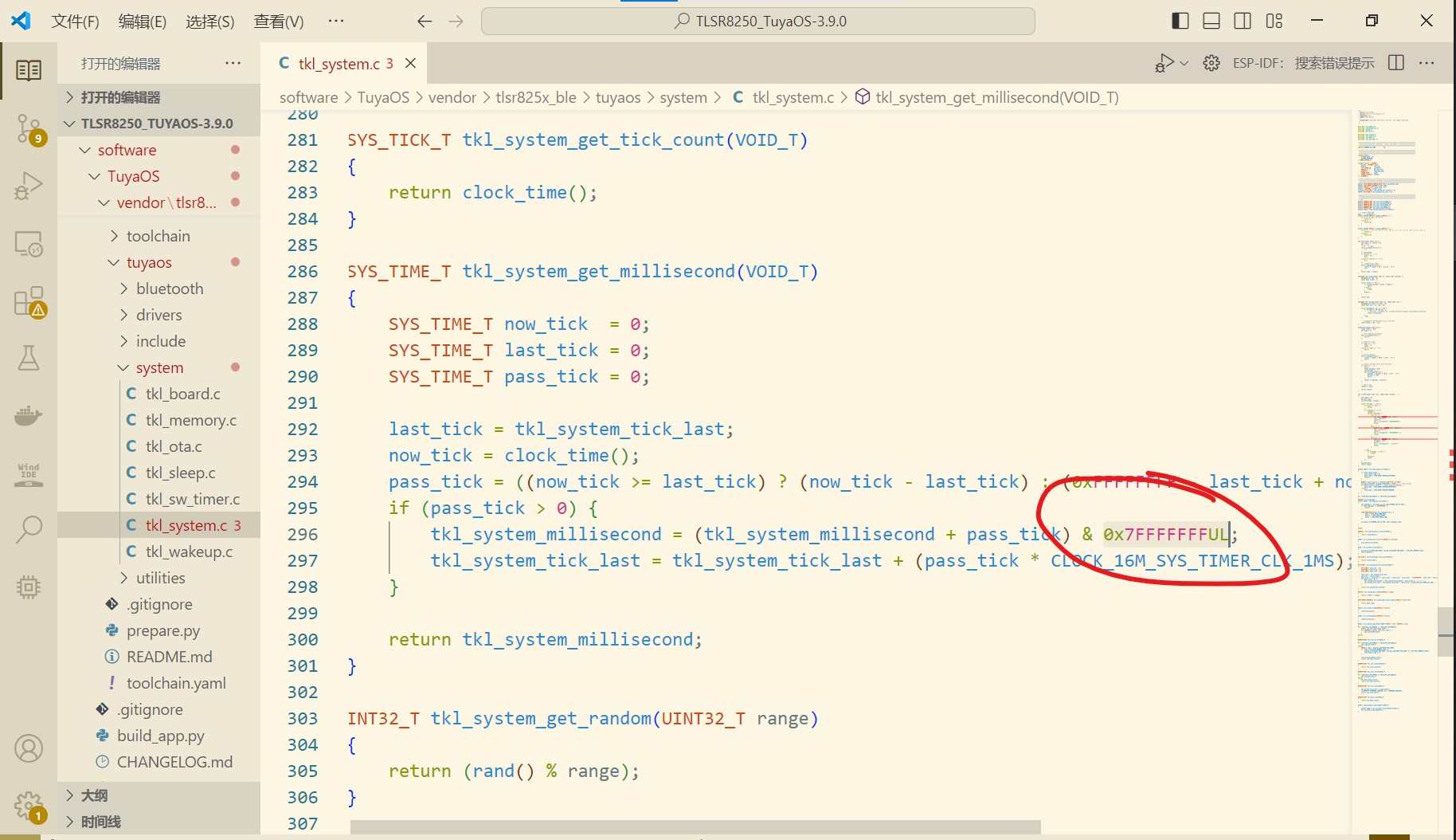Image resolution: width=1456 pixels, height=840 pixels.
Task: Expand the 时间线 timeline section
Action: (x=159, y=822)
